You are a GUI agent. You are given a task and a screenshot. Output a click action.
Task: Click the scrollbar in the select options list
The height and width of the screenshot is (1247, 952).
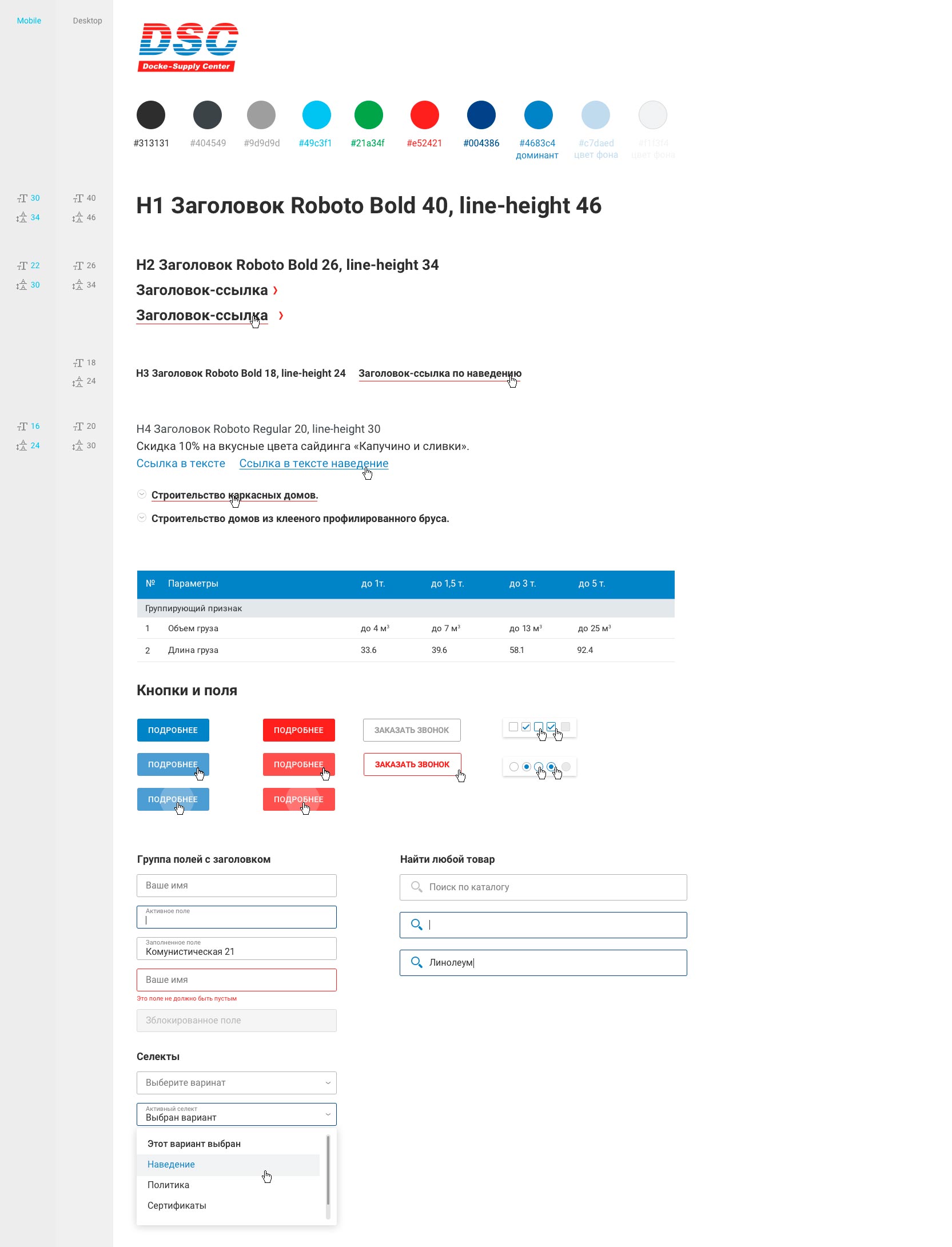pyautogui.click(x=328, y=1177)
